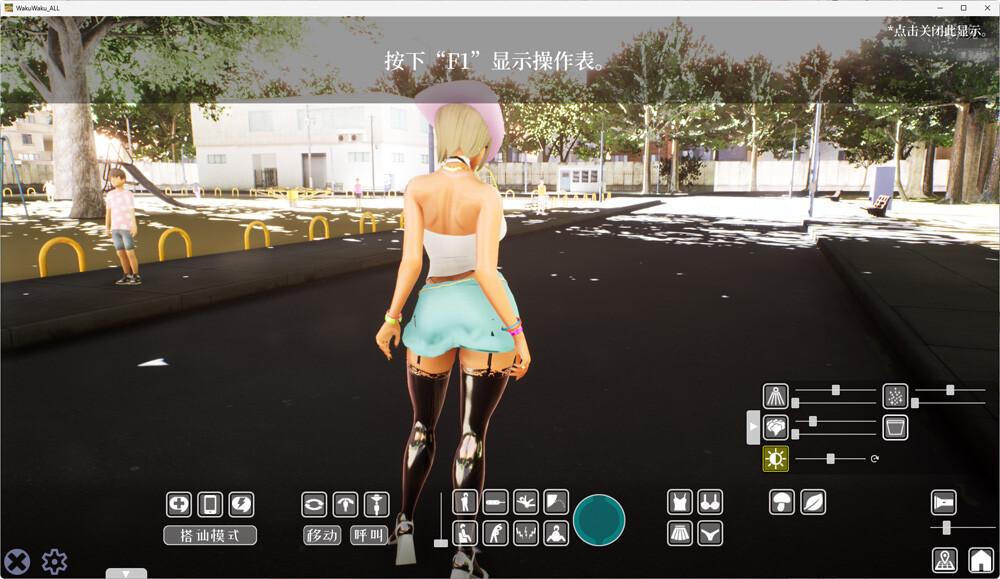1000x579 pixels.
Task: Click the lightning speech bubble icon
Action: click(241, 504)
